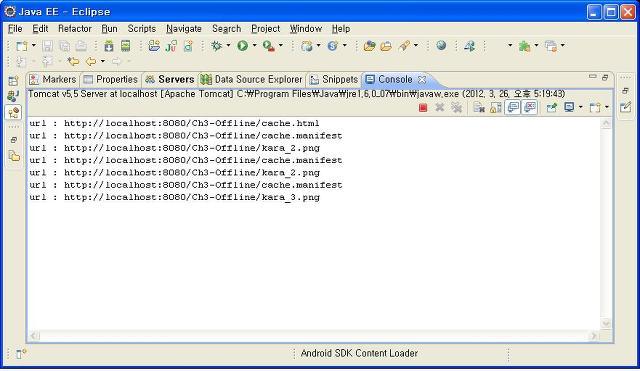Open the Search menu
The height and width of the screenshot is (371, 640).
click(x=227, y=29)
